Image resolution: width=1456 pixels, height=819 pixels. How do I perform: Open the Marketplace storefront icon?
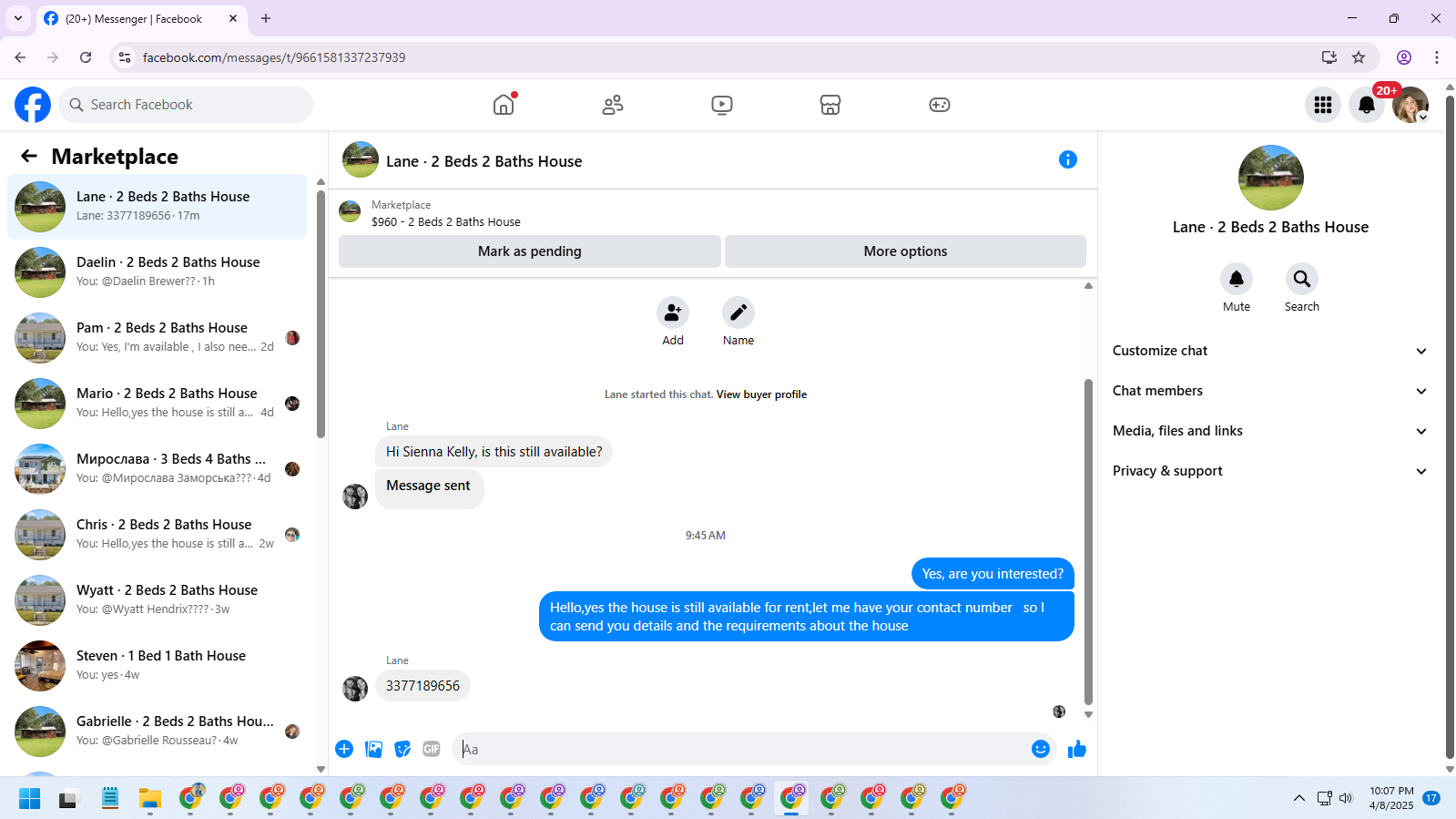(830, 105)
